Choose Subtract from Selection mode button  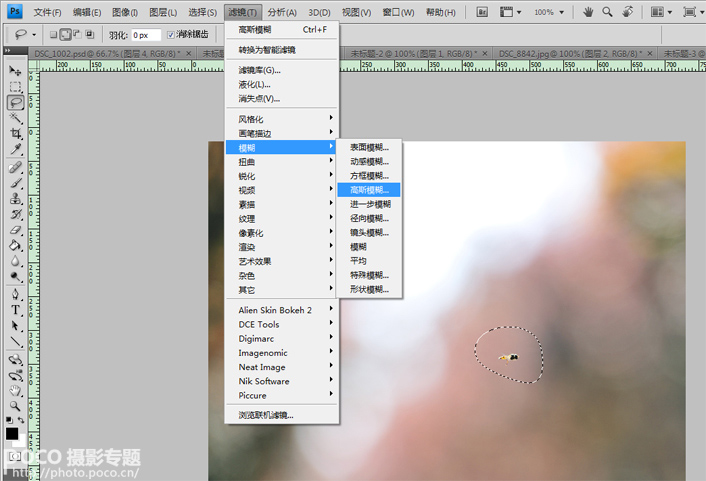(77, 34)
